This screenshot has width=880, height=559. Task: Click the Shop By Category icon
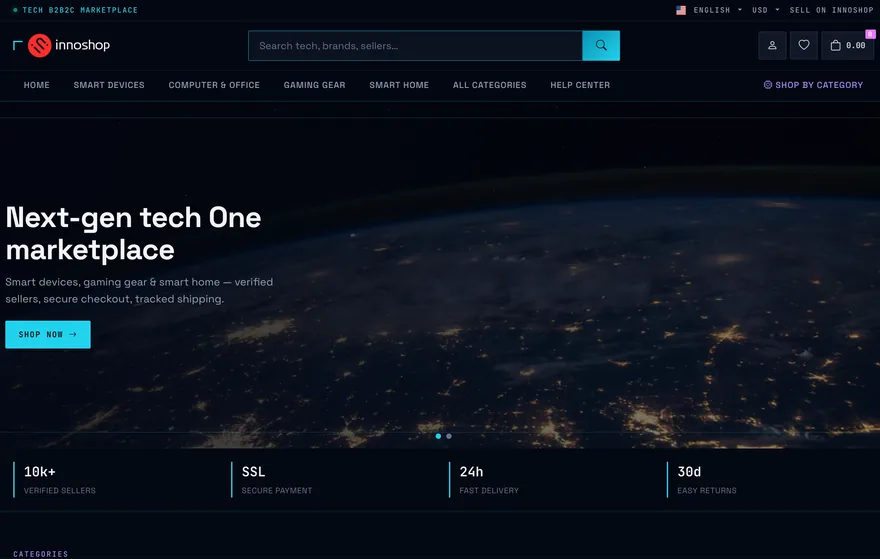(x=768, y=85)
